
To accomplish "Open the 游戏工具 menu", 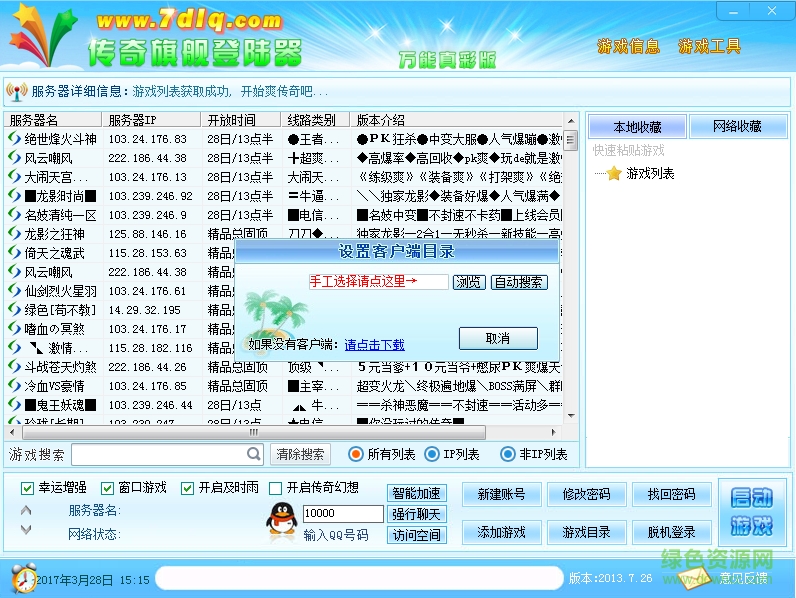I will tap(710, 46).
